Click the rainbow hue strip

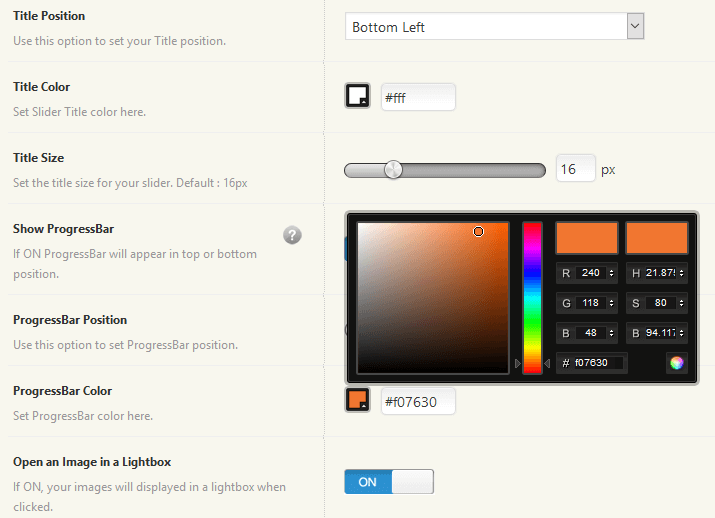pyautogui.click(x=532, y=297)
